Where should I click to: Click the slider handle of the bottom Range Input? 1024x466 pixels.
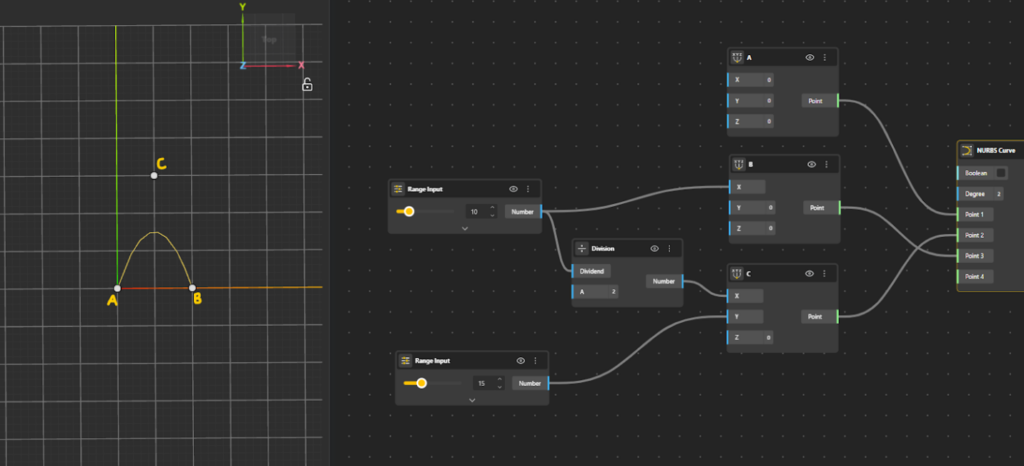coord(422,383)
